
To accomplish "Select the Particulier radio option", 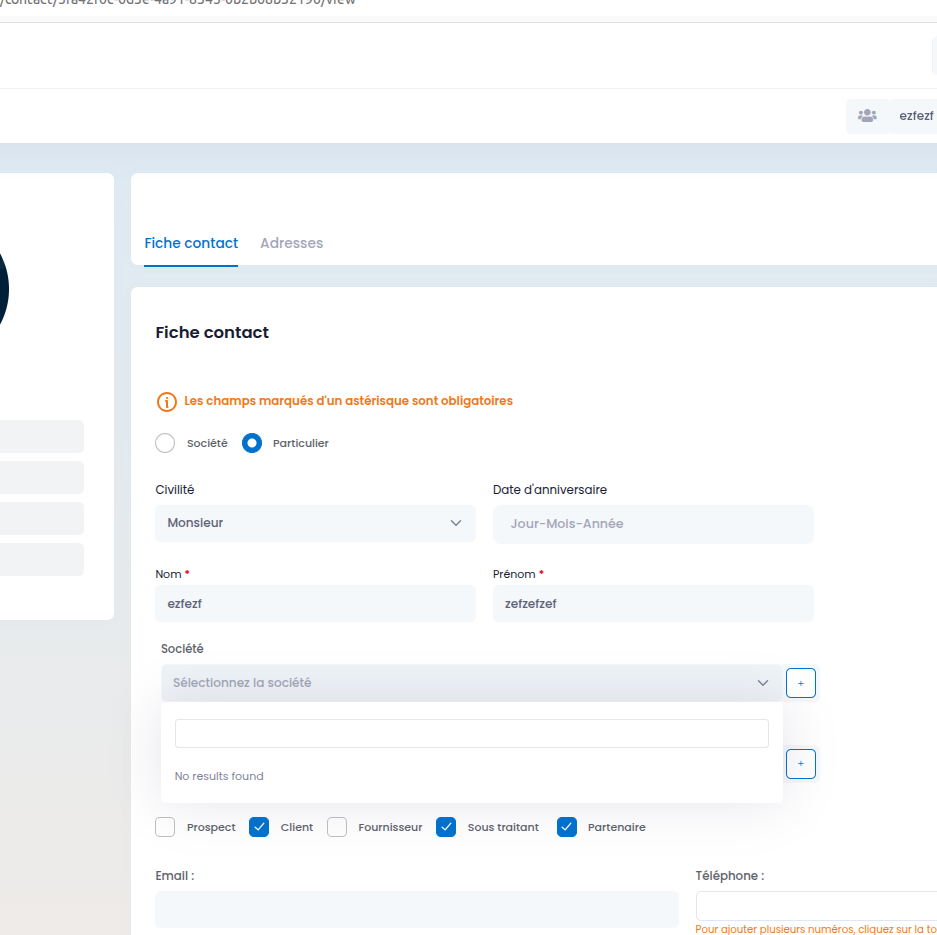I will point(252,443).
